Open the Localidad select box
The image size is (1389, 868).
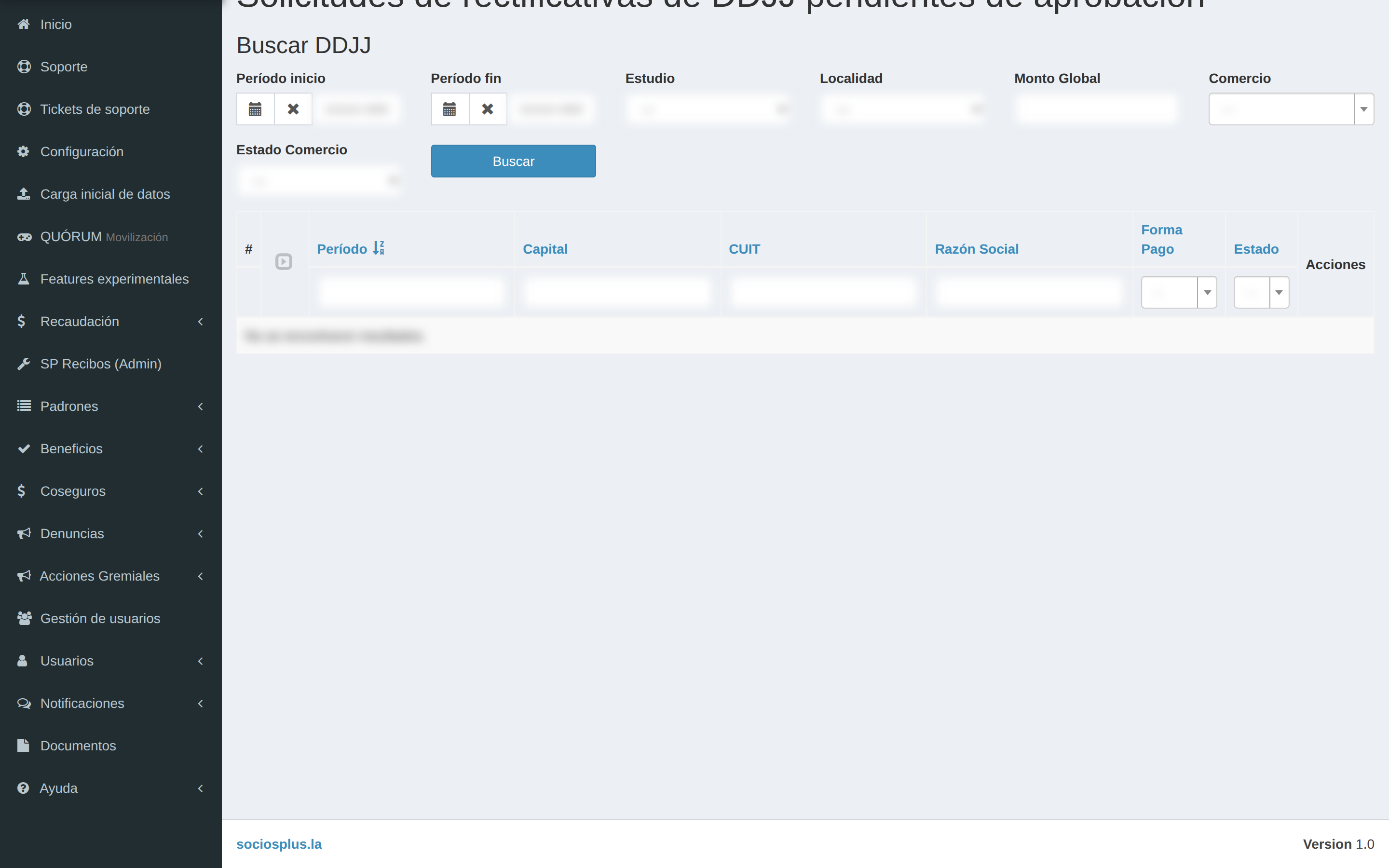pos(902,109)
